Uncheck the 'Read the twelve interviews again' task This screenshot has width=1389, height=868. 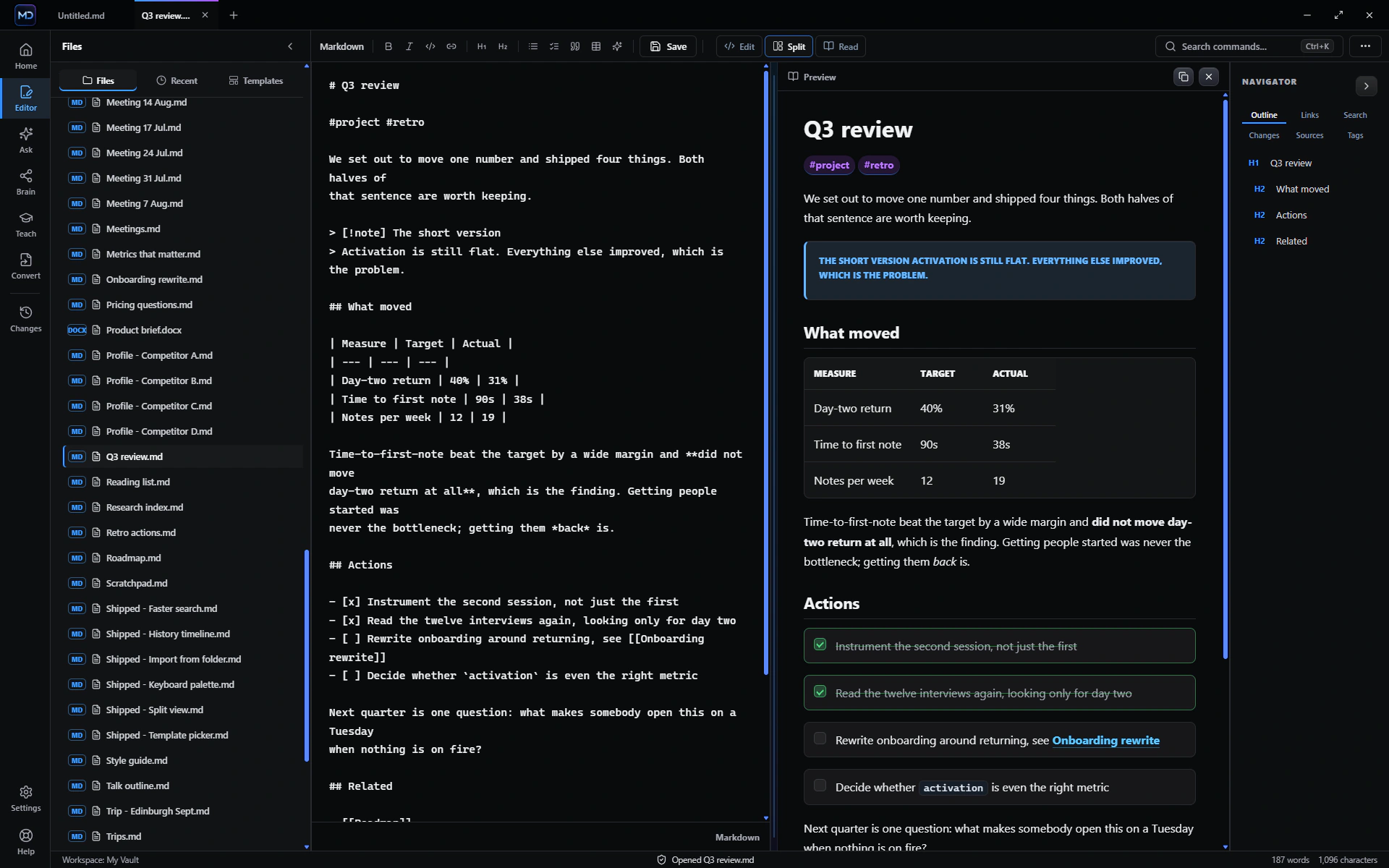[x=820, y=692]
